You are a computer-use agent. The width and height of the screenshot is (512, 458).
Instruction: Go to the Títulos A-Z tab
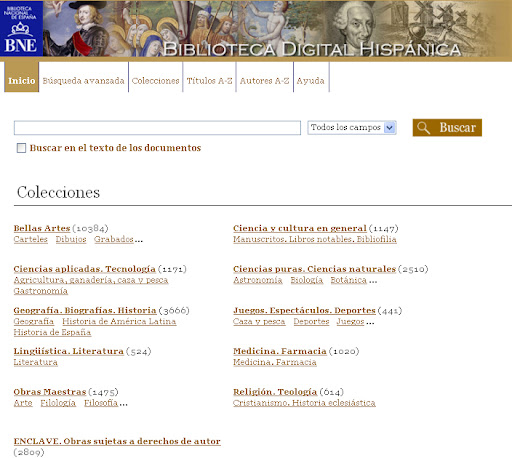[x=209, y=81]
